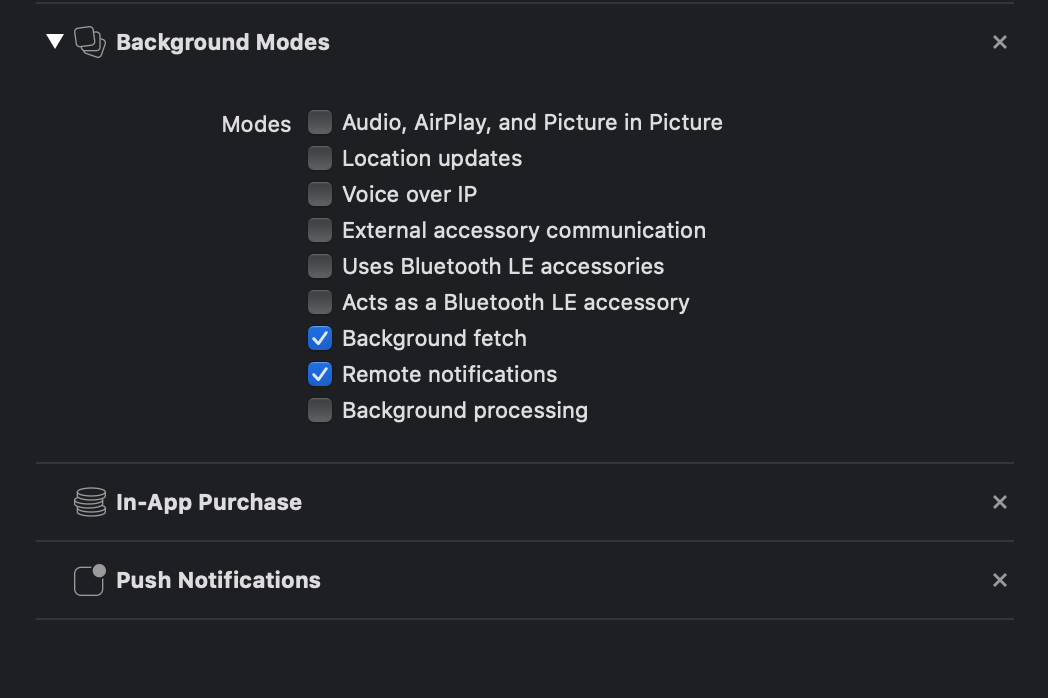This screenshot has height=698, width=1048.
Task: Click the Background Modes heading text
Action: click(x=222, y=42)
